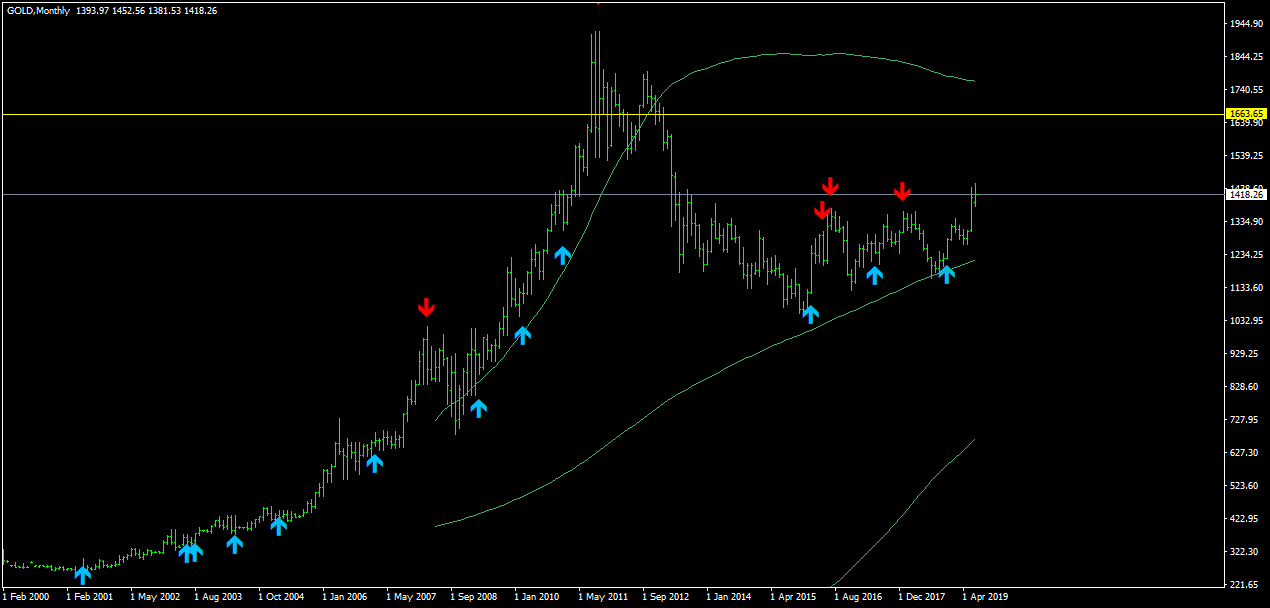Viewport: 1270px width, 608px height.
Task: Click the 1 Apr 2019 date label
Action: 987,597
